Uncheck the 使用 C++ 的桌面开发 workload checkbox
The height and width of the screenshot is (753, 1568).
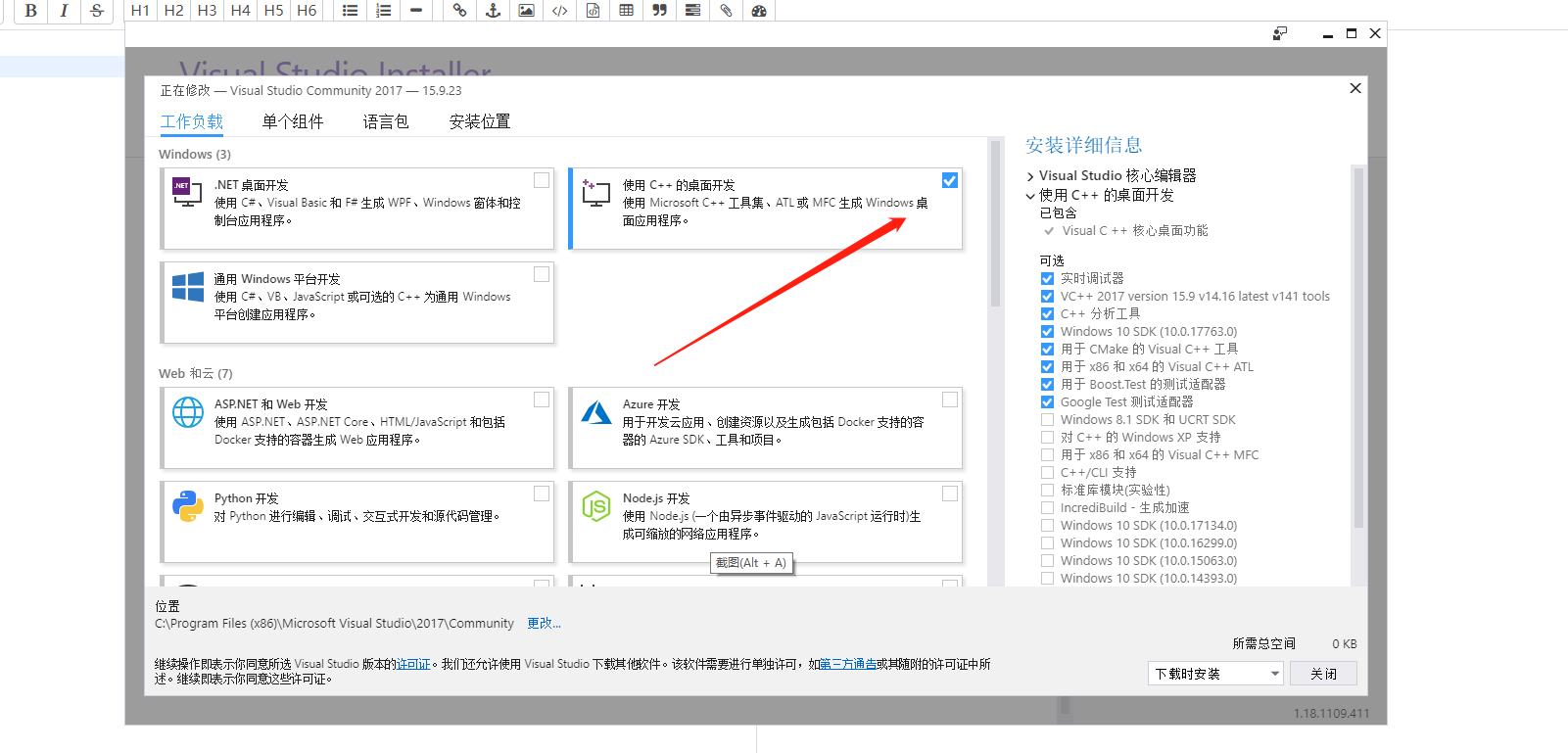pos(950,180)
